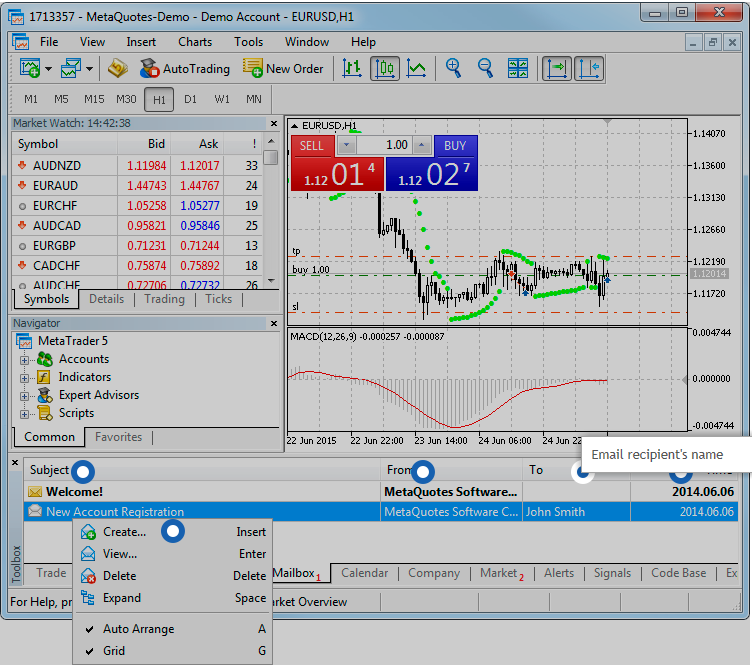Select the AUDNZD row in Market Watch

(137, 166)
